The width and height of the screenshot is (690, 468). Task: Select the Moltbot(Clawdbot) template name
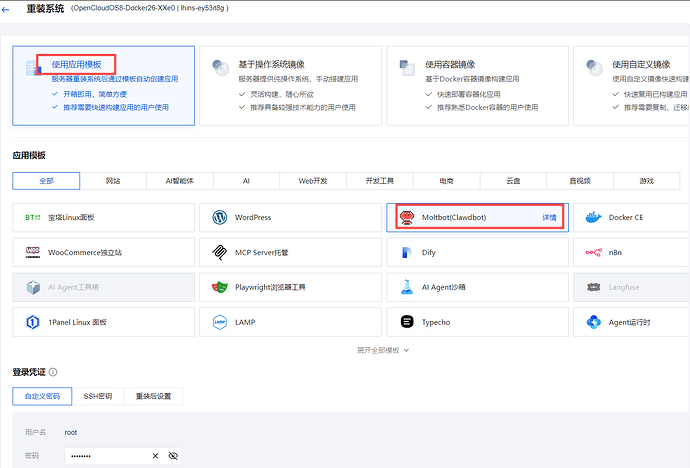(x=454, y=217)
